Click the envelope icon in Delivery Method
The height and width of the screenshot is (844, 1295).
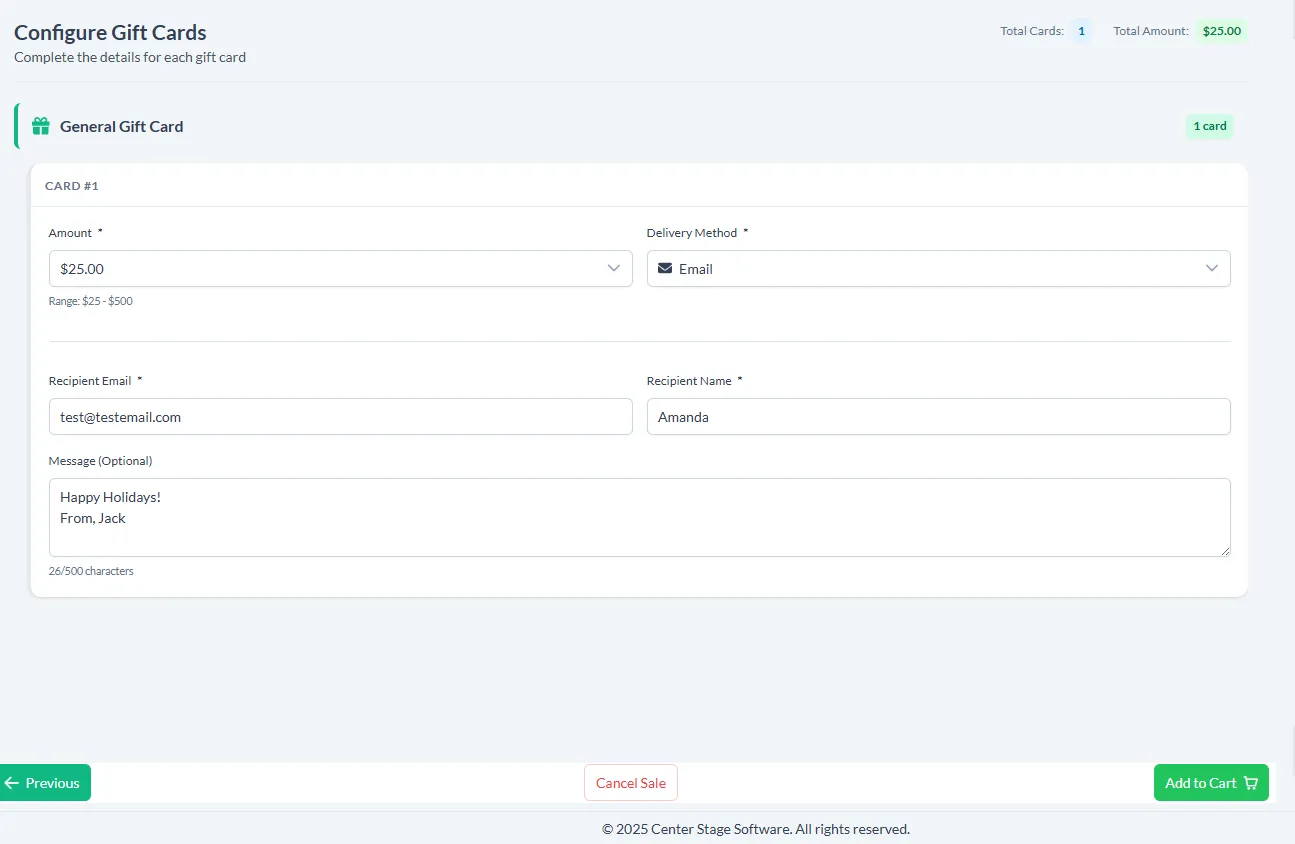[665, 268]
